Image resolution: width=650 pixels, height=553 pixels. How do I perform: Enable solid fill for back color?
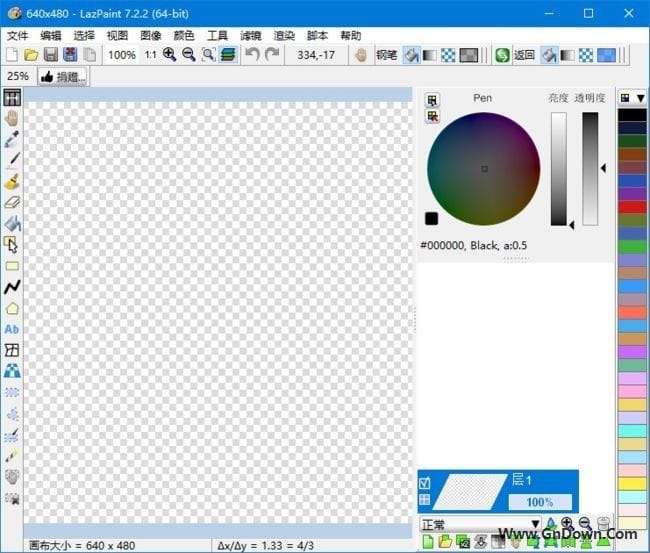click(549, 55)
